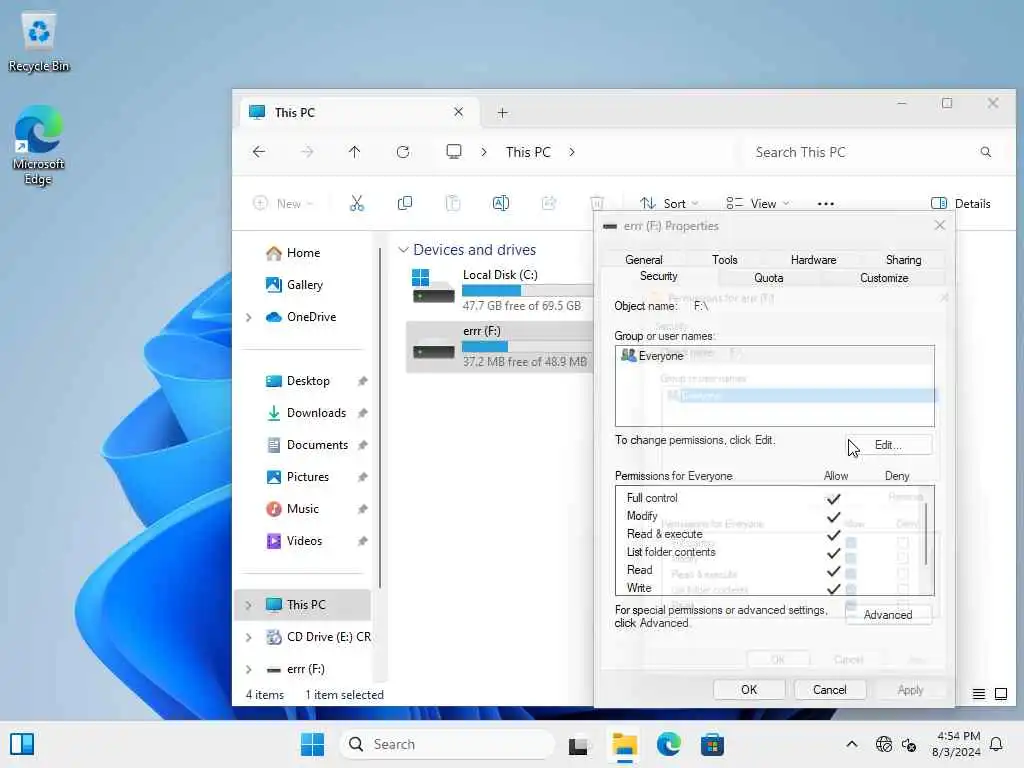The width and height of the screenshot is (1024, 768).
Task: Switch to large thumbnails view icon
Action: 1000,694
